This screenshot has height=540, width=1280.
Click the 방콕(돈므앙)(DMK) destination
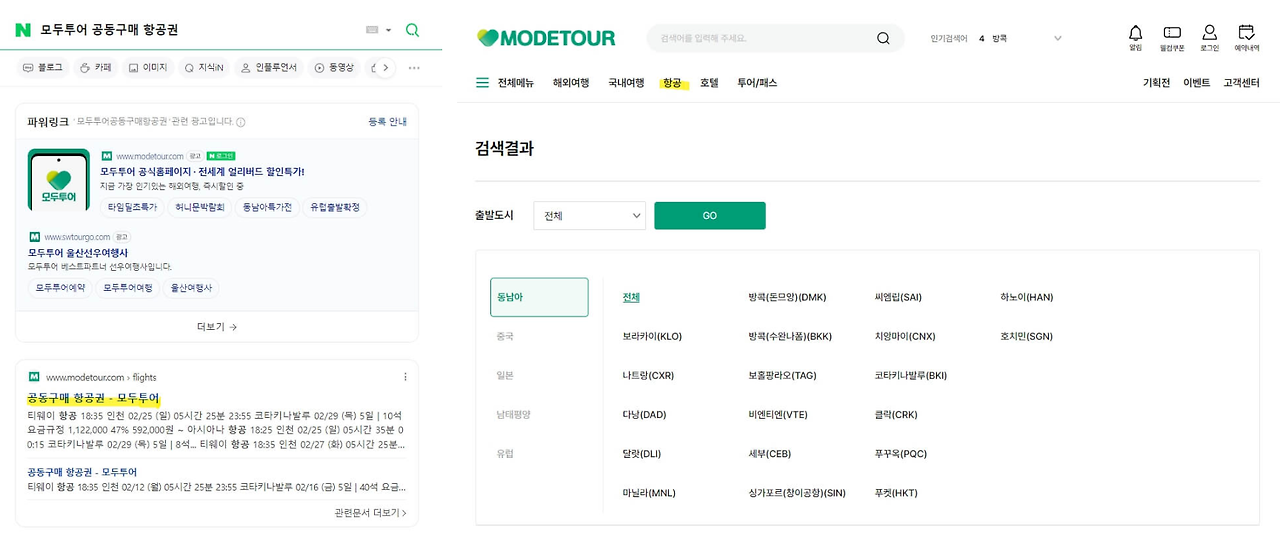tap(787, 297)
